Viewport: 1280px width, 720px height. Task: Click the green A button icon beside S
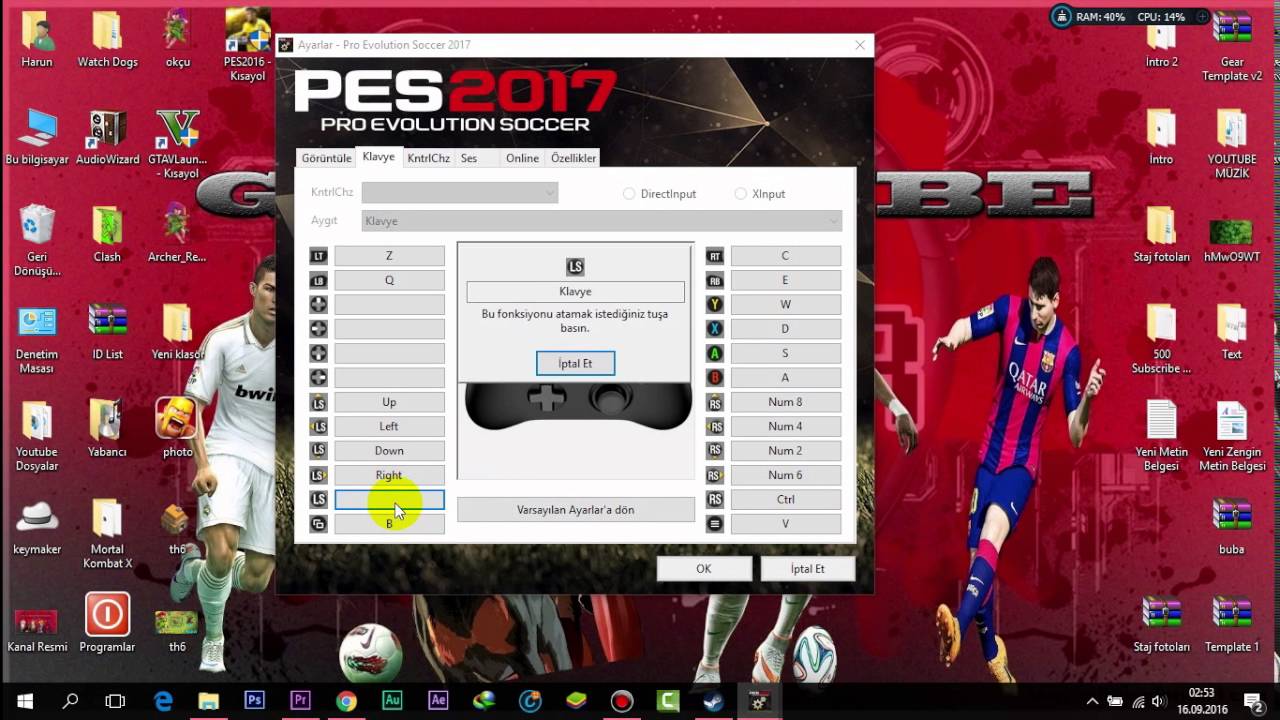point(715,353)
